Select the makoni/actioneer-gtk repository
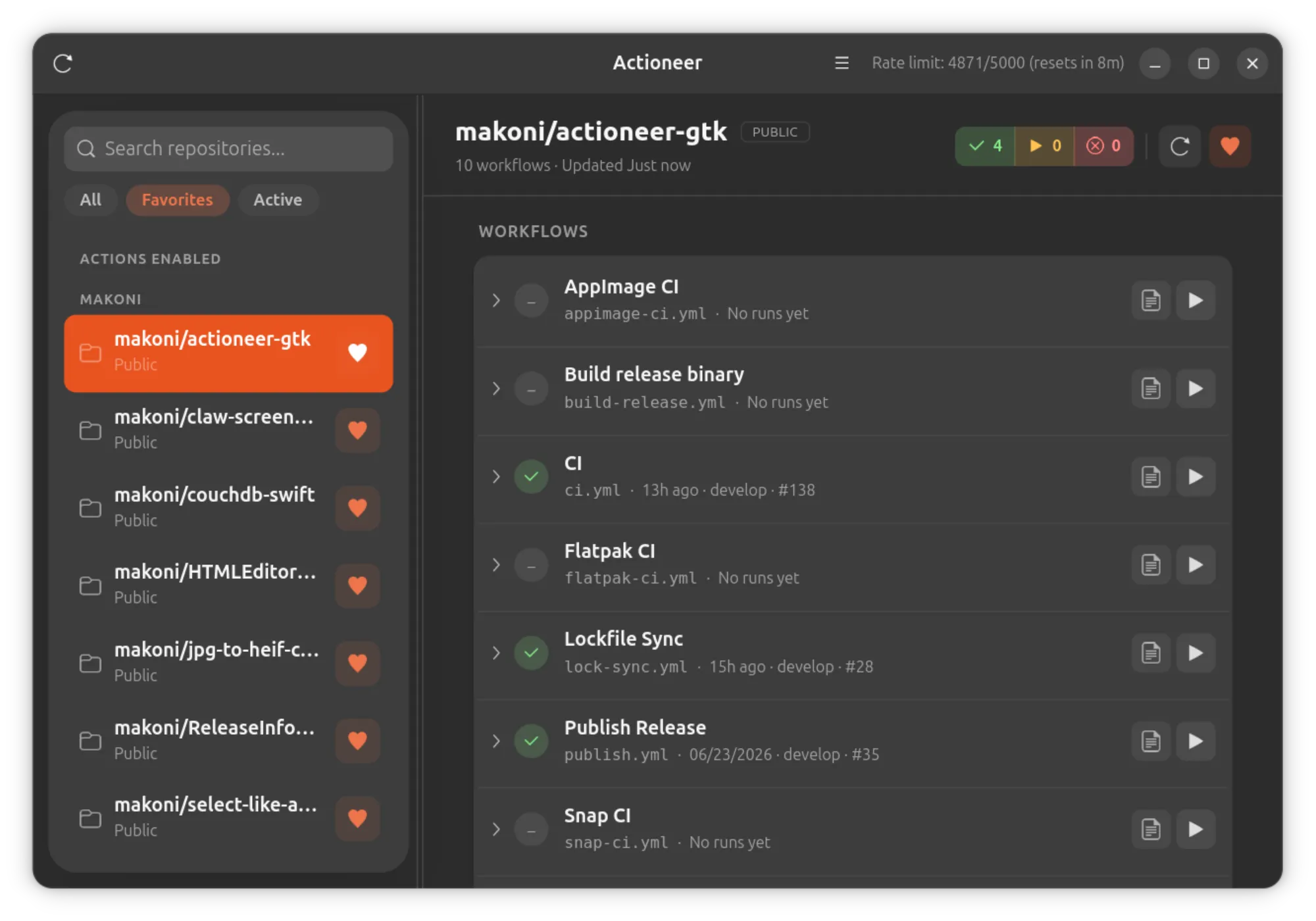Image resolution: width=1316 pixels, height=921 pixels. tap(228, 353)
